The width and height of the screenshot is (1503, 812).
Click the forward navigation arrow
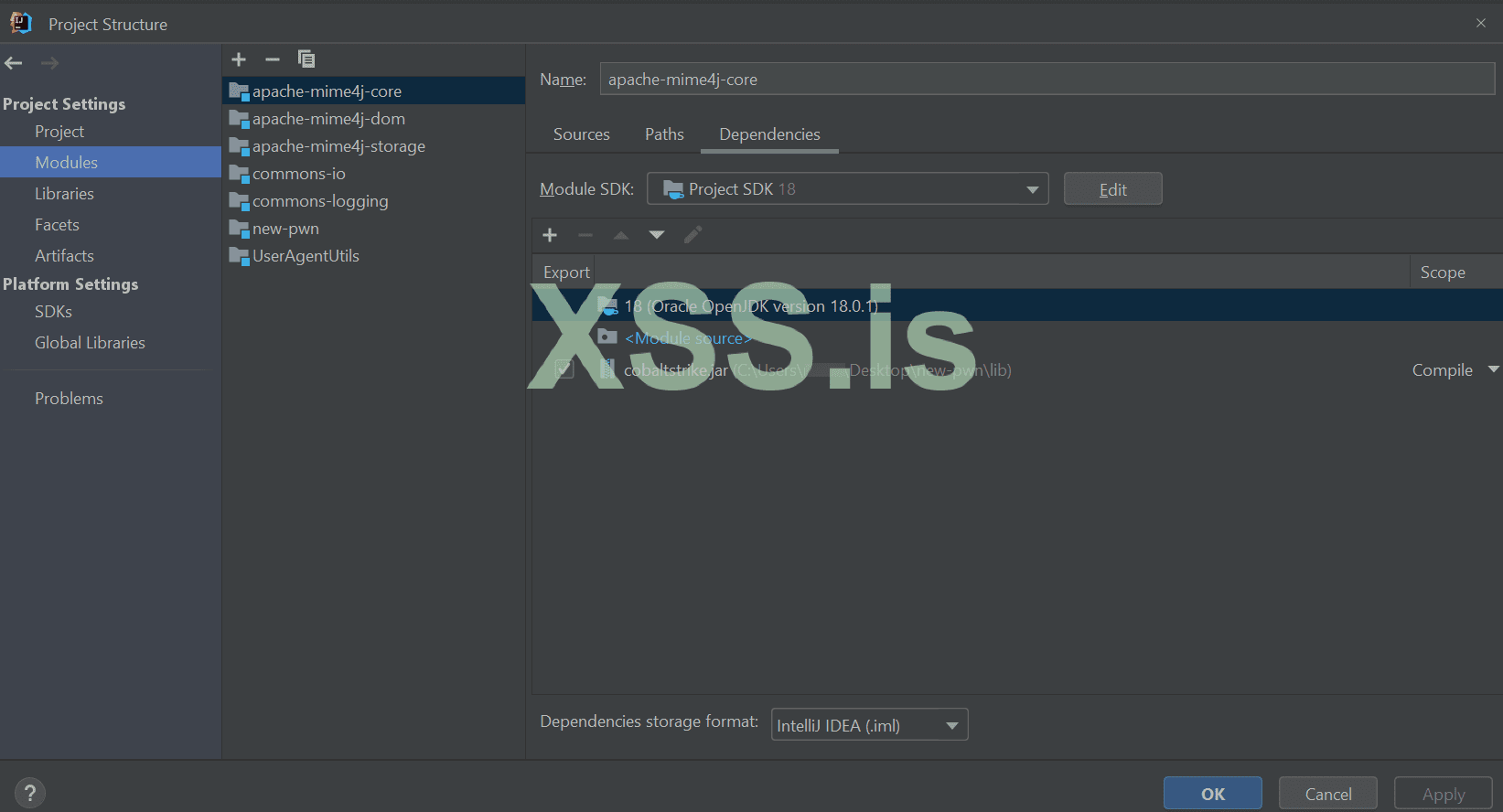(49, 63)
